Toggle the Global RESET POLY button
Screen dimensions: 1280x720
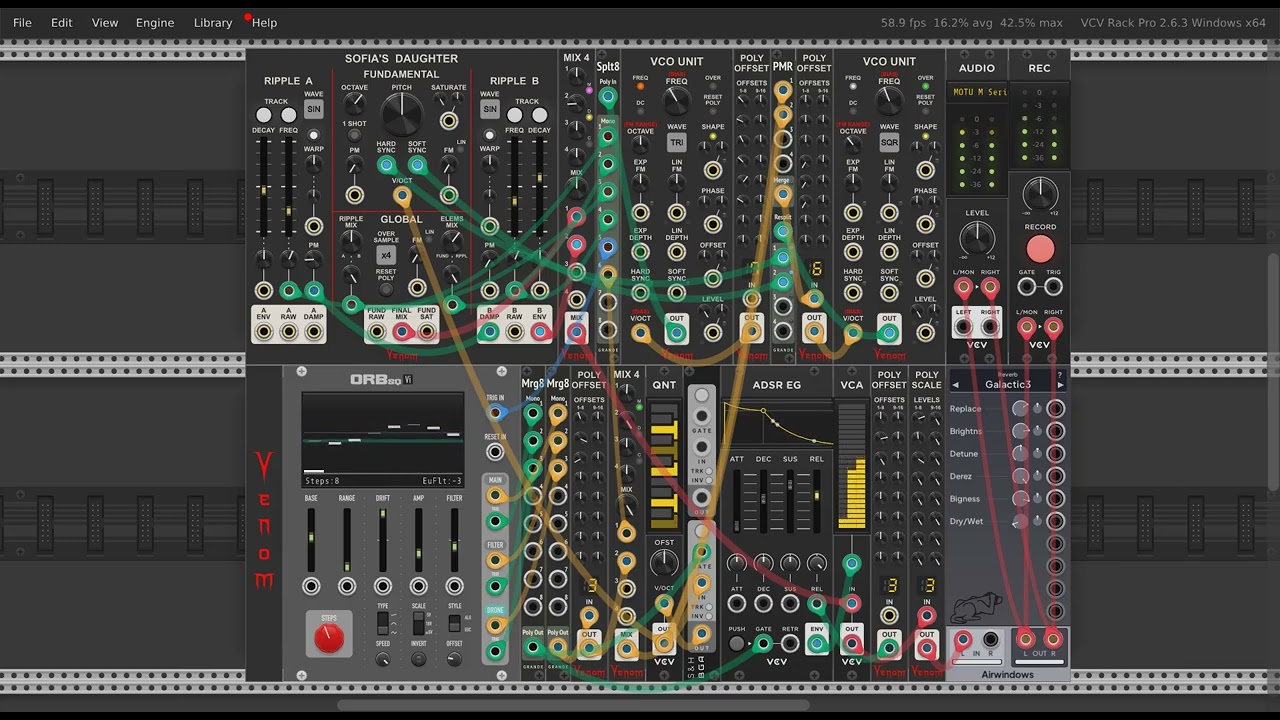click(386, 289)
